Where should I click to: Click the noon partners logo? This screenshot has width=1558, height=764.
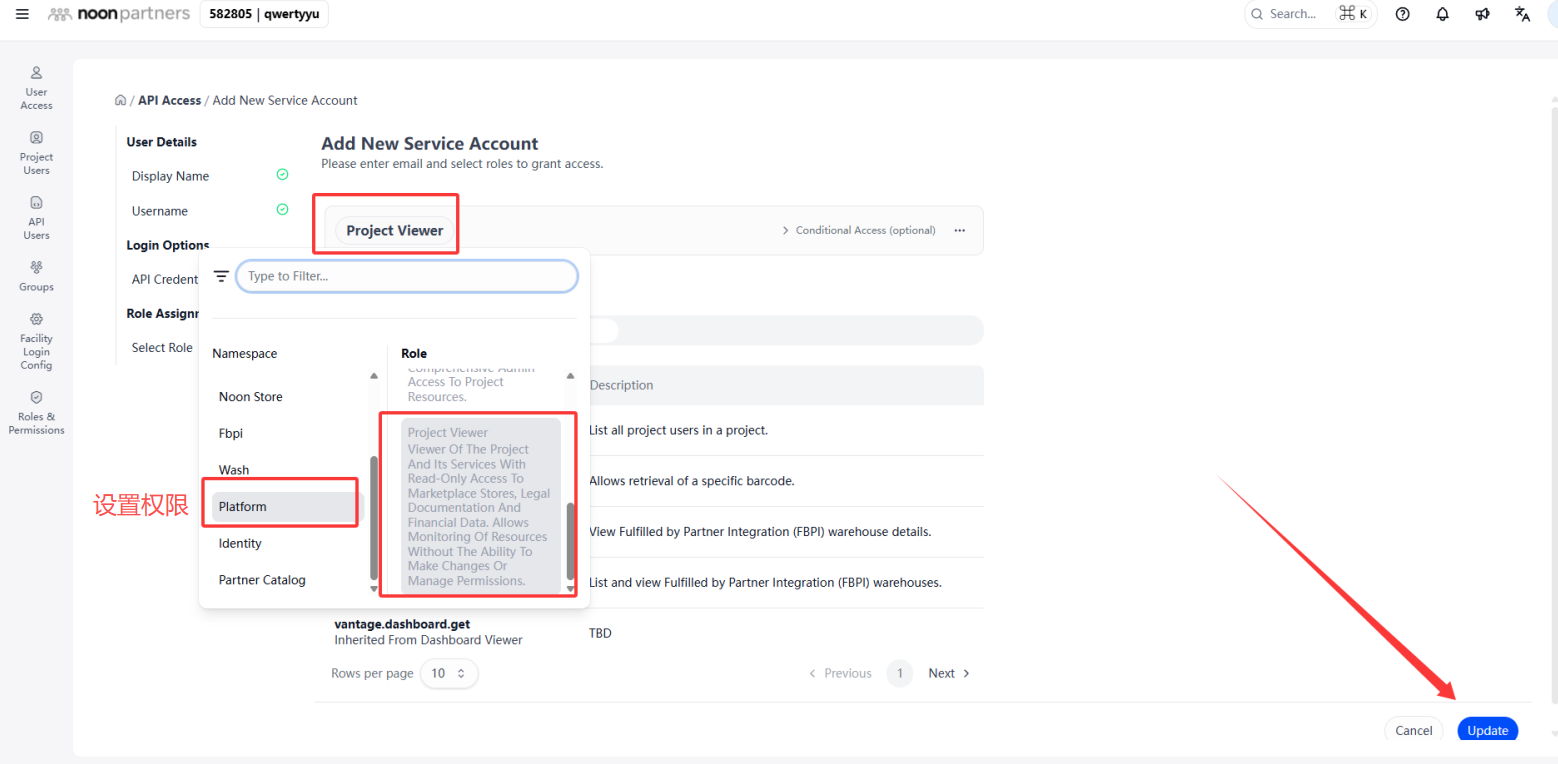tap(119, 14)
